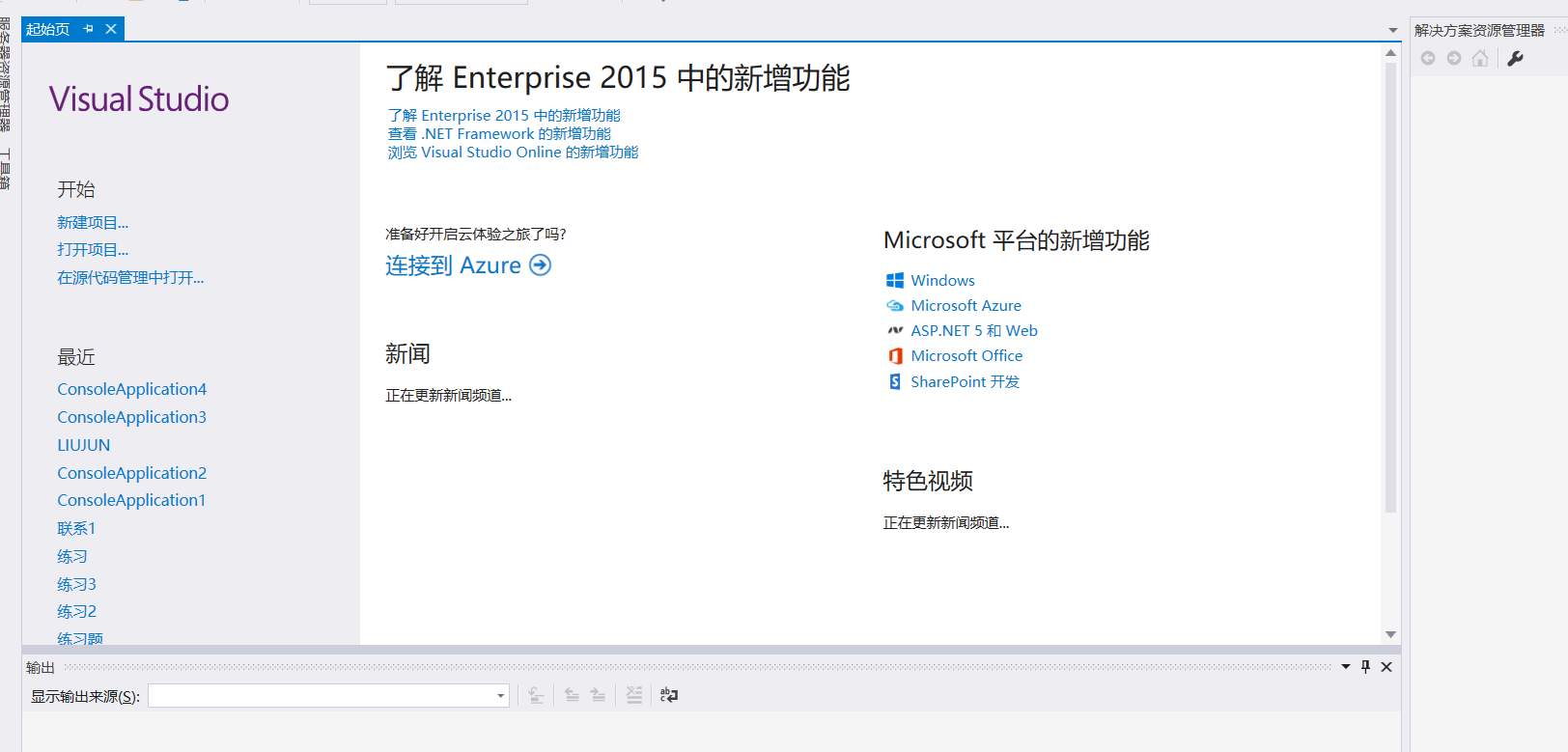This screenshot has height=752, width=1568.
Task: Open the document tab overflow dropdown arrow
Action: pyautogui.click(x=1392, y=30)
